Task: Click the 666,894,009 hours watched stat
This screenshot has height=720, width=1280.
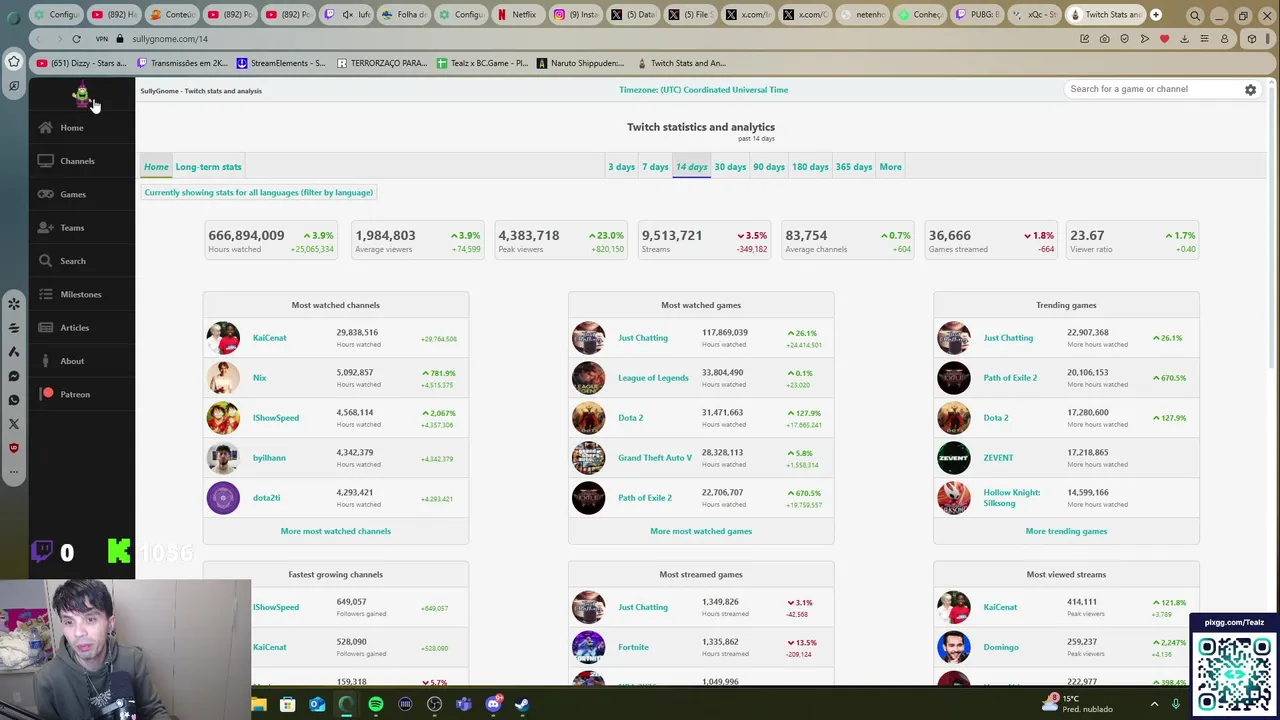Action: click(270, 240)
